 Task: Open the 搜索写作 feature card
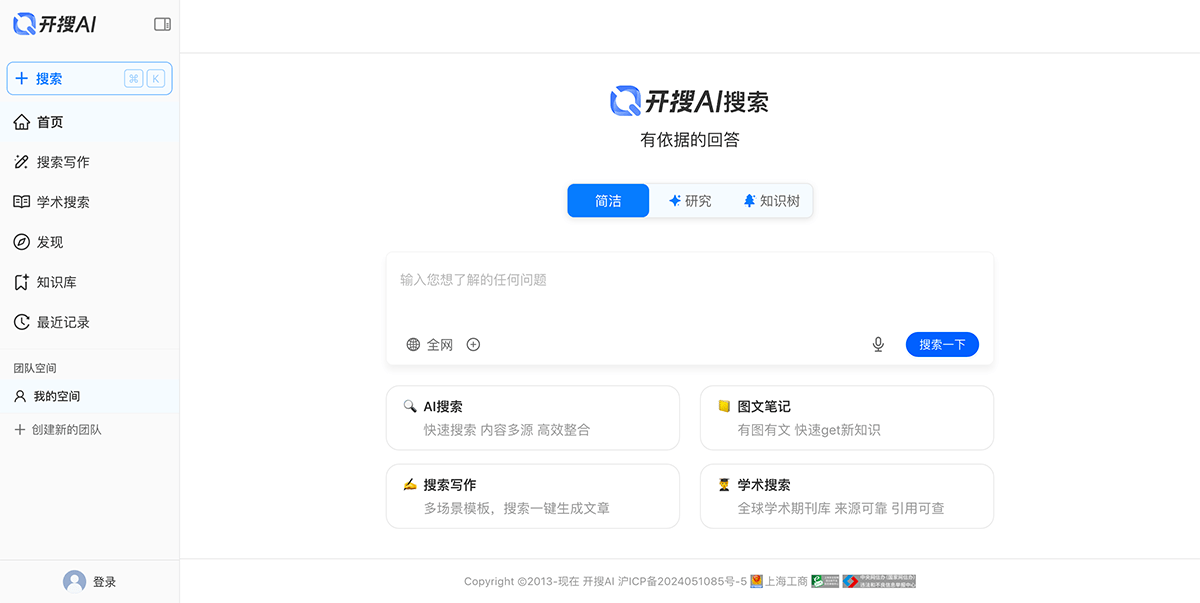(x=533, y=496)
